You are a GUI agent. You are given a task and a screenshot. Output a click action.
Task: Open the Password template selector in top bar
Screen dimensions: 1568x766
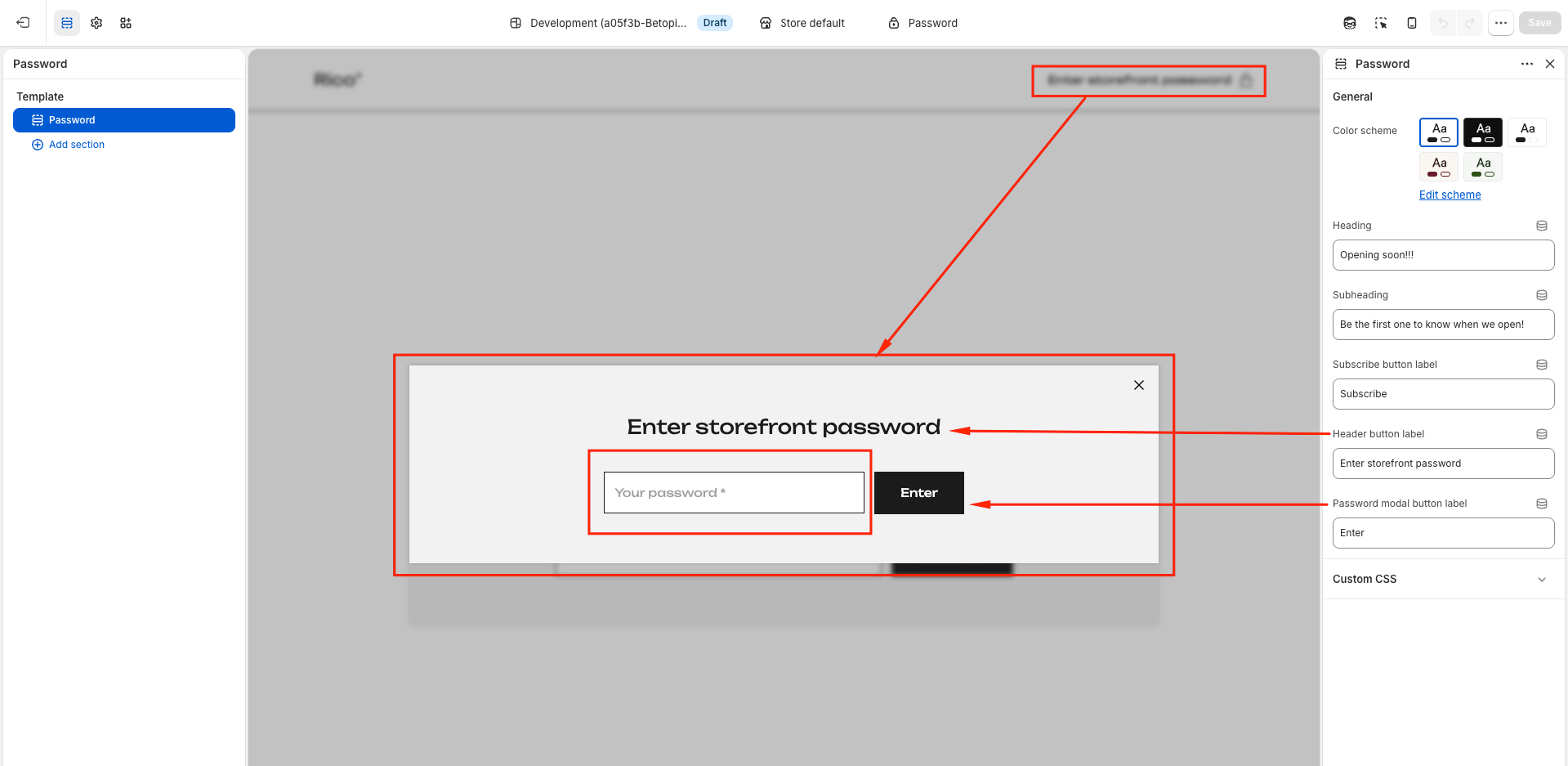pyautogui.click(x=923, y=23)
